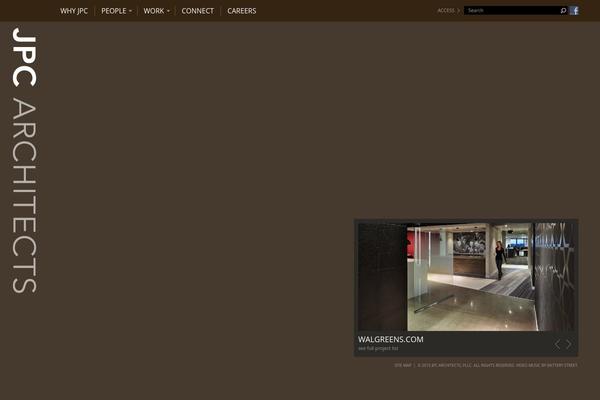The height and width of the screenshot is (400, 600).
Task: Open the SITE MAP footer link
Action: [403, 365]
